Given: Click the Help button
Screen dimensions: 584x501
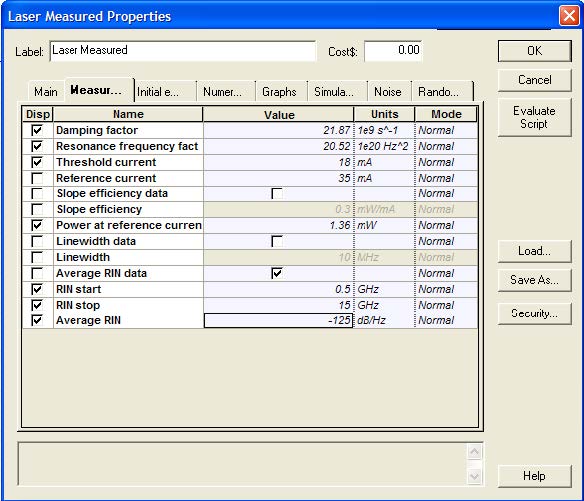Looking at the screenshot, I should [x=534, y=476].
